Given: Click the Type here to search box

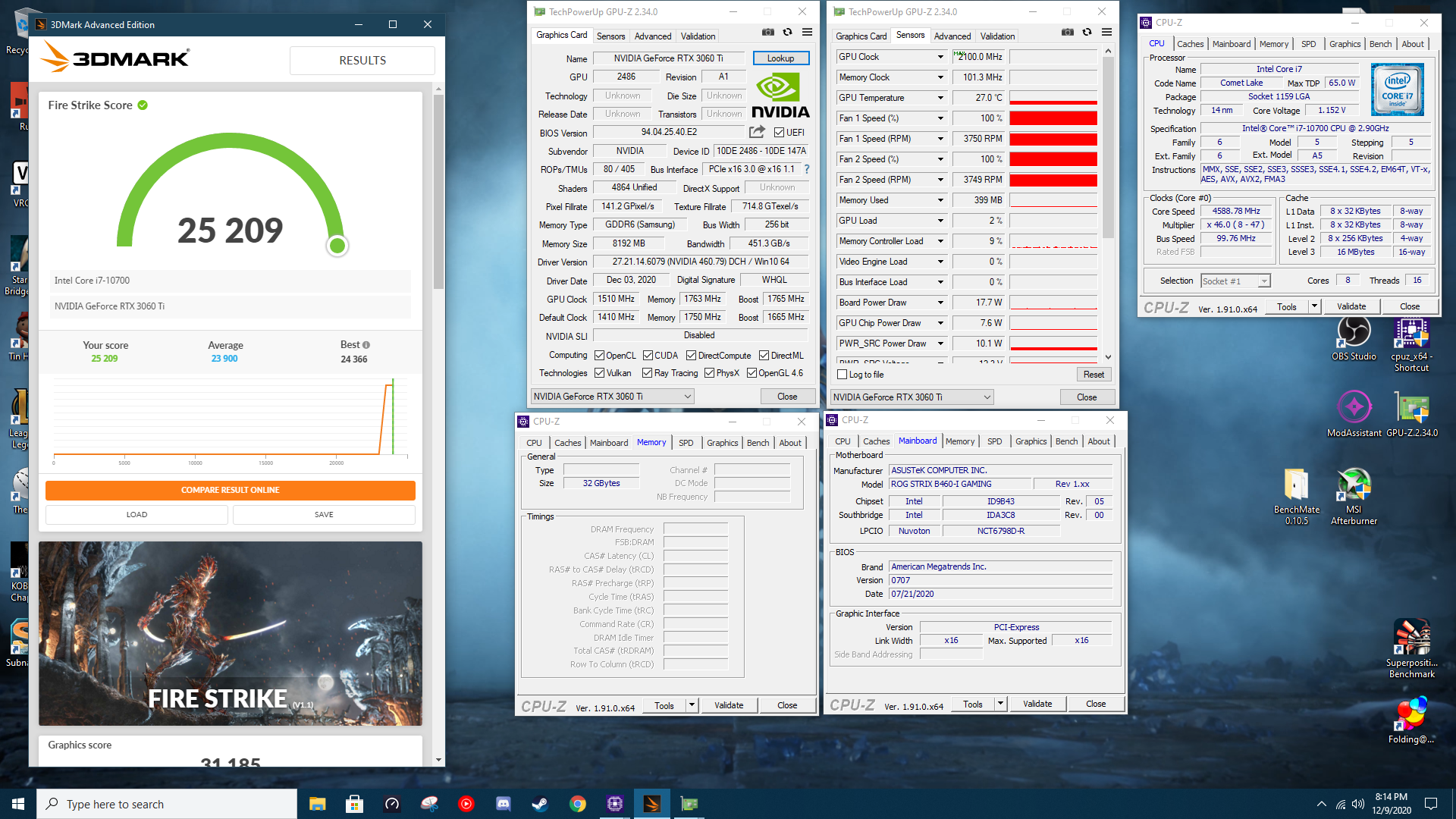Looking at the screenshot, I should 167,804.
